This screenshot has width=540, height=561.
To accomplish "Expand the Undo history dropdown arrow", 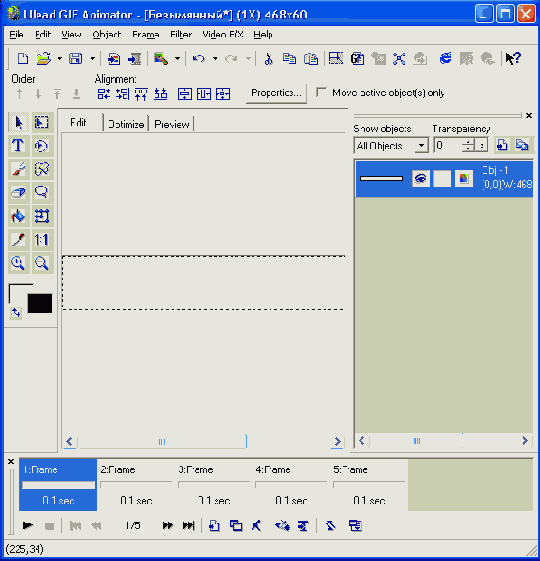I will (x=215, y=58).
